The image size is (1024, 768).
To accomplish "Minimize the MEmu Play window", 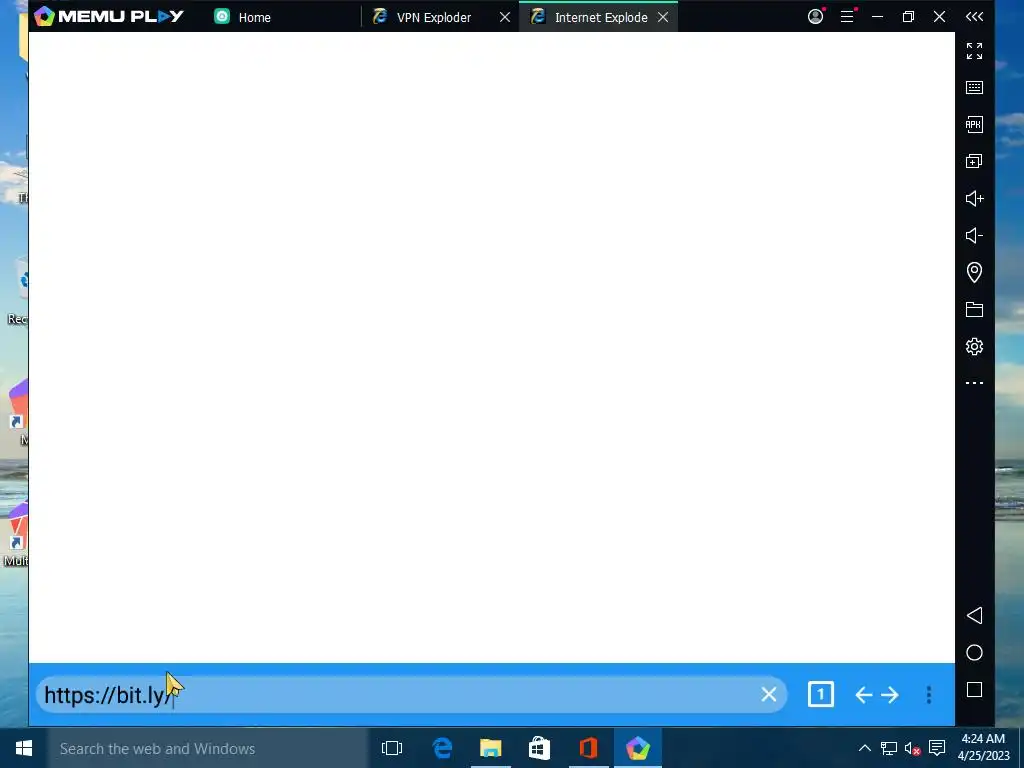I will 877,16.
